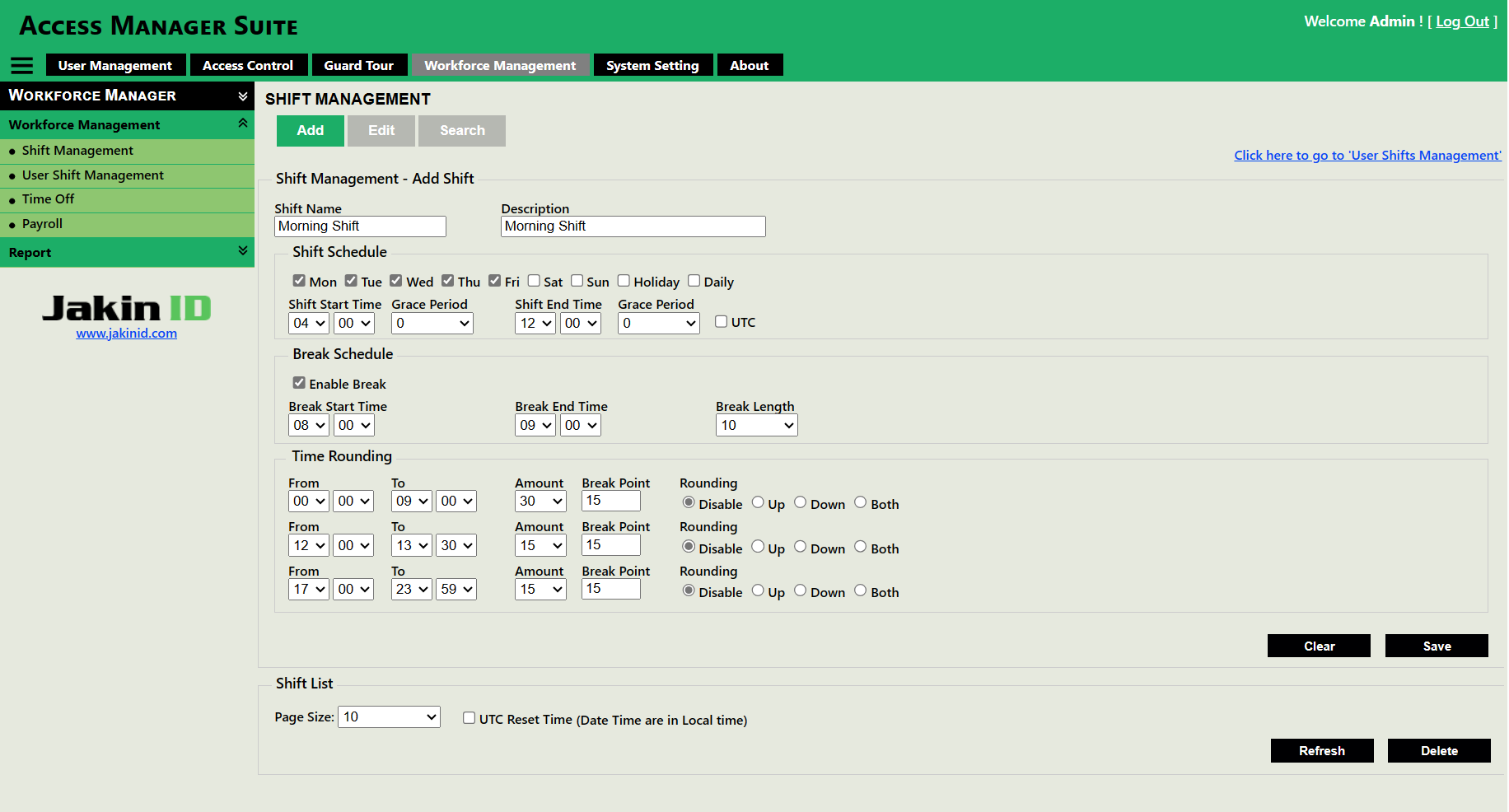Select Time Off in the sidebar

[x=48, y=199]
